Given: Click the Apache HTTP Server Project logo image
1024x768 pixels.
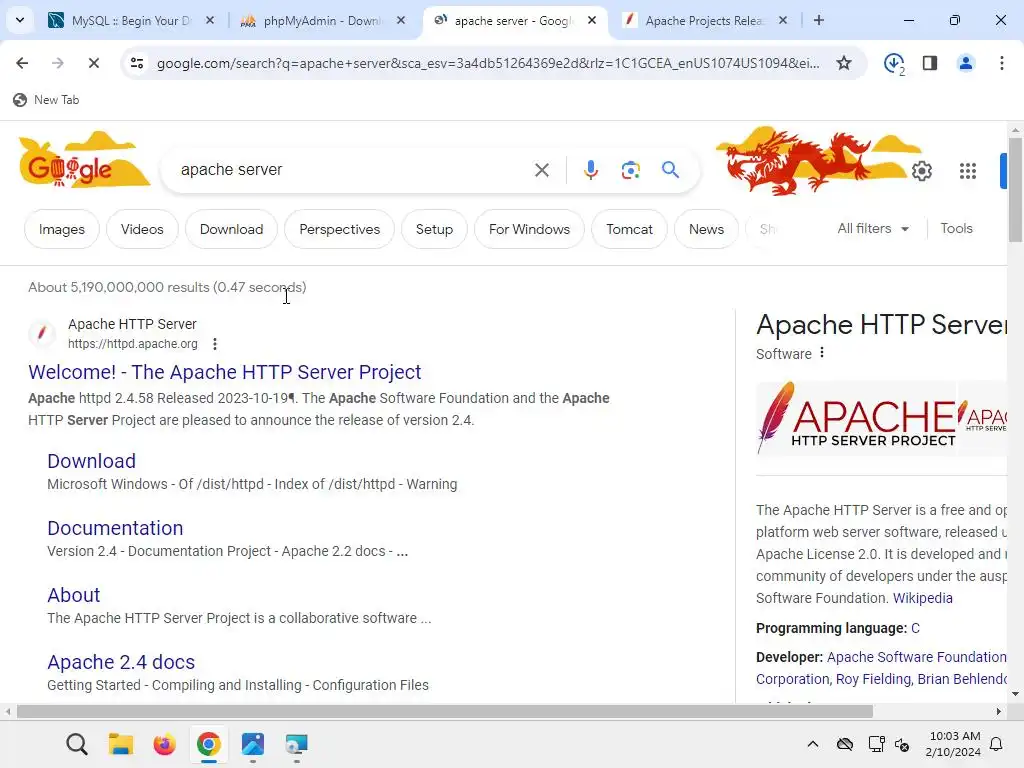Looking at the screenshot, I should (x=857, y=418).
